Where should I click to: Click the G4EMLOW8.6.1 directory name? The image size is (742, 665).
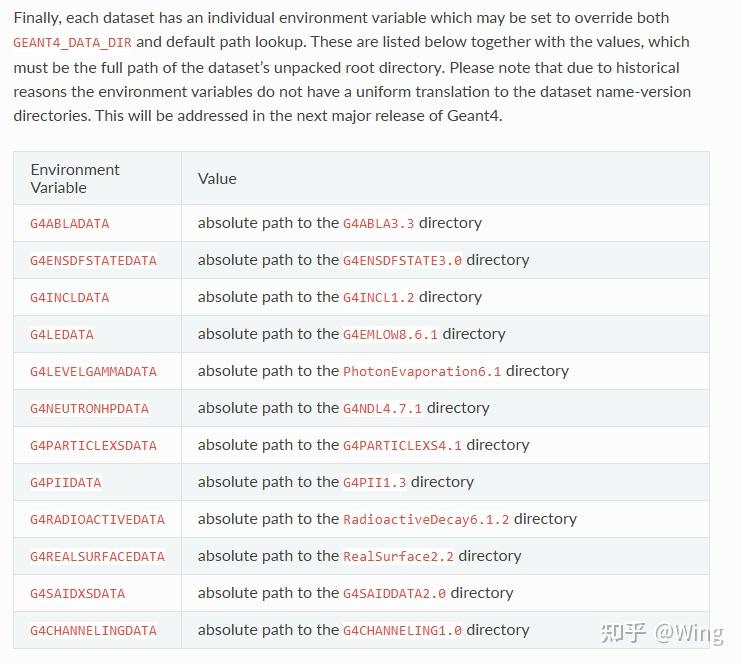(390, 334)
